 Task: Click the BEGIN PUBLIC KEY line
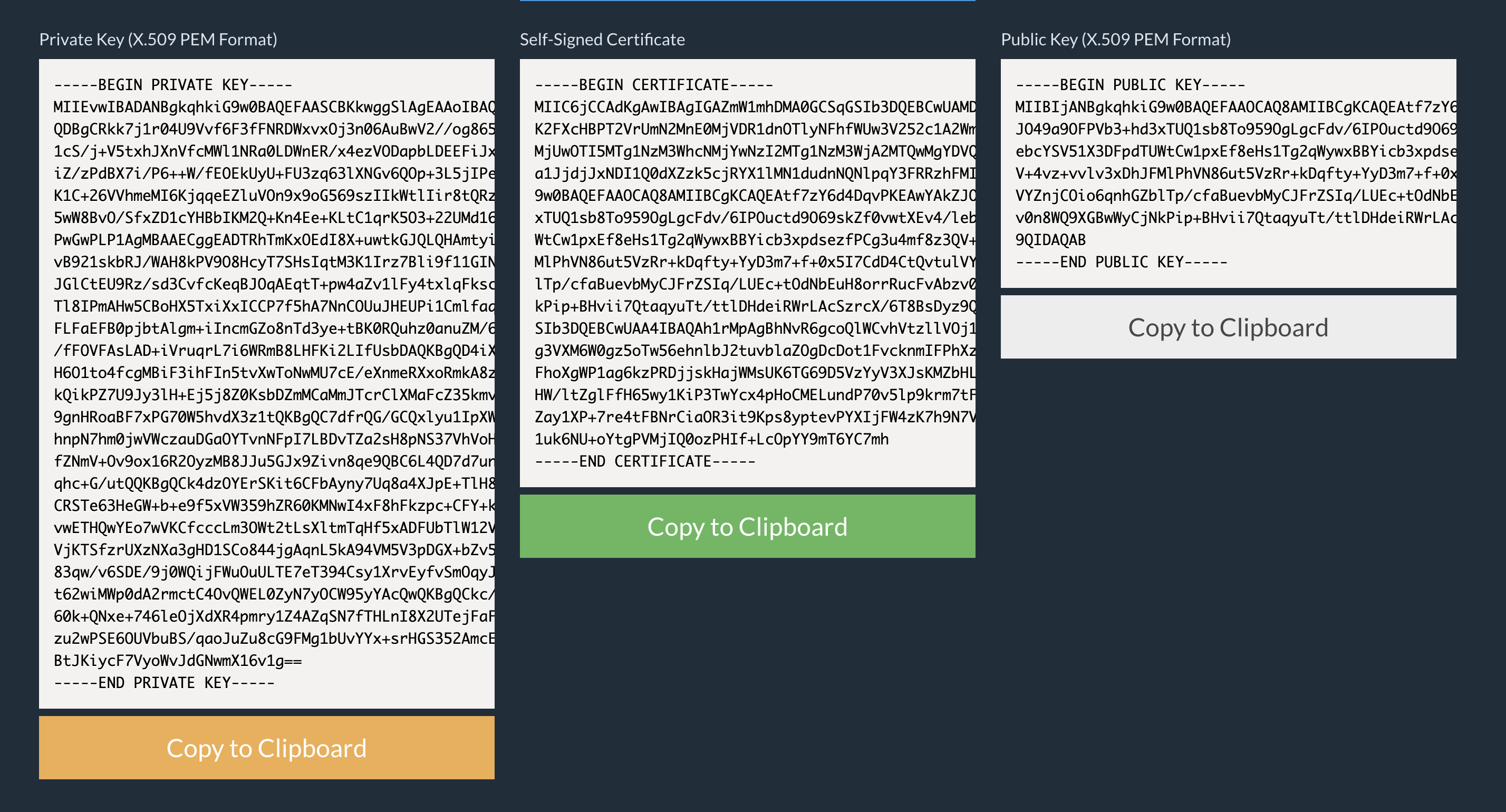click(1130, 85)
